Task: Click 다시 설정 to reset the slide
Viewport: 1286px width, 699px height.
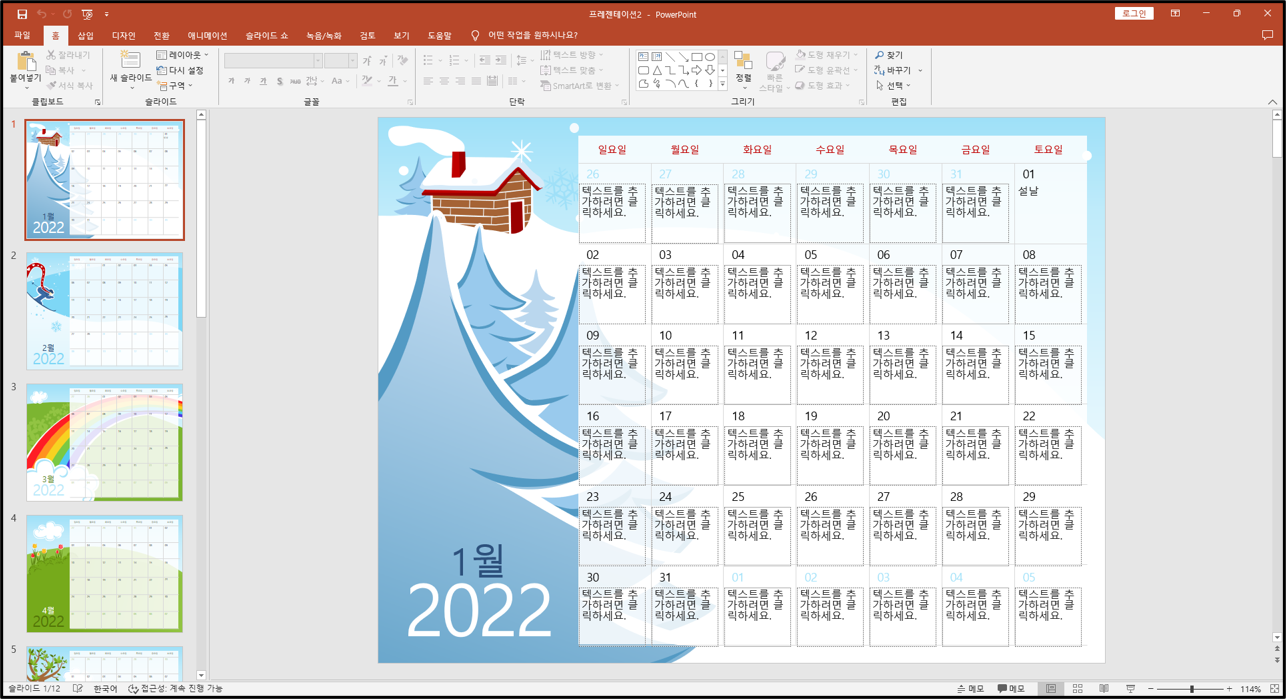Action: tap(180, 70)
